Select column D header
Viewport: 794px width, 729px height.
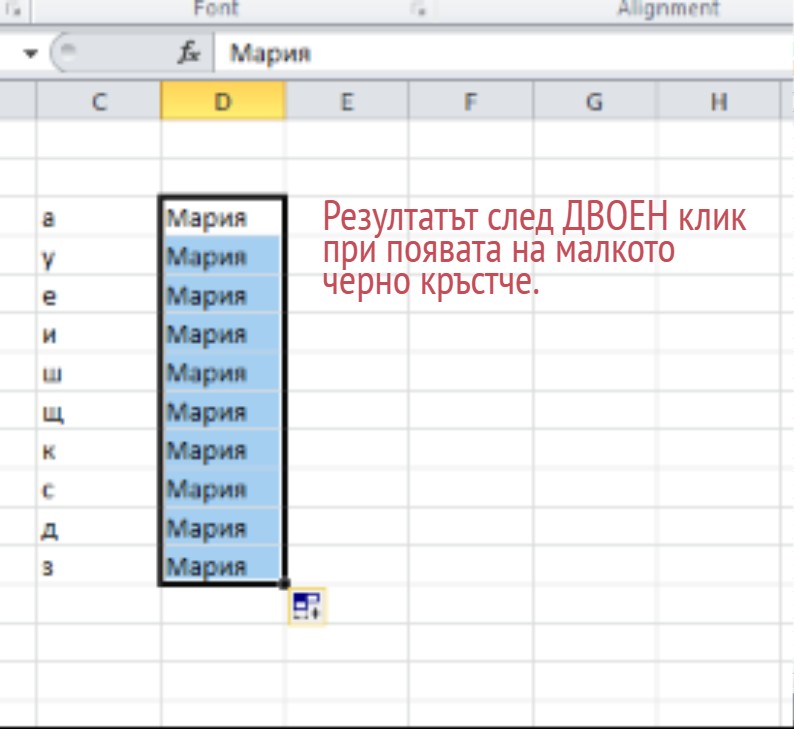[222, 101]
